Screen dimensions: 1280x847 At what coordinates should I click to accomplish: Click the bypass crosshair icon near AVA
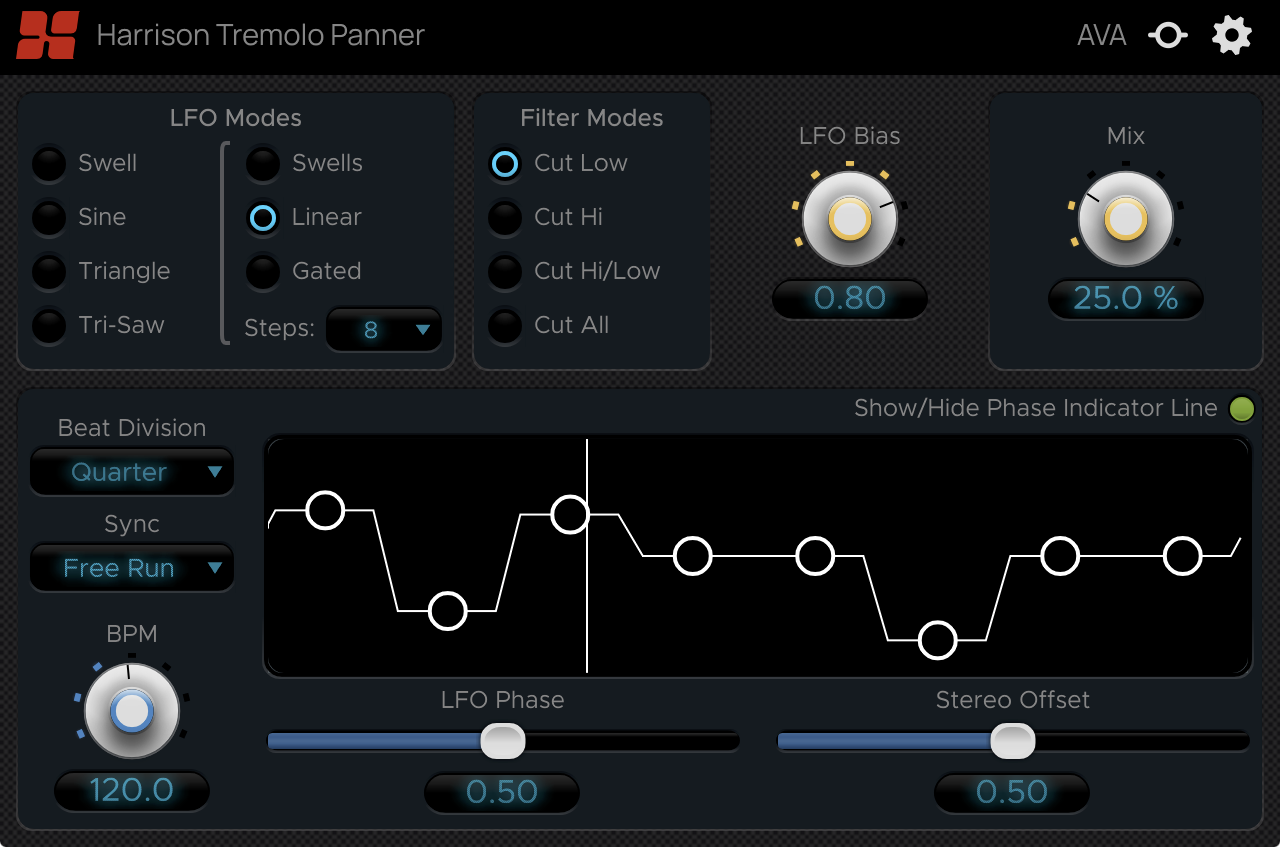1167,34
